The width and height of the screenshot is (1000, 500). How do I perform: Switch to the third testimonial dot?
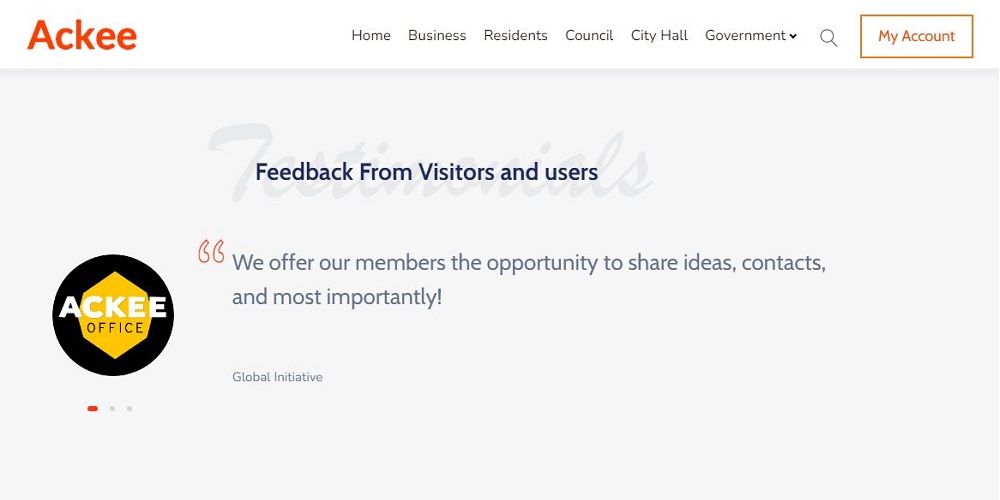click(129, 408)
